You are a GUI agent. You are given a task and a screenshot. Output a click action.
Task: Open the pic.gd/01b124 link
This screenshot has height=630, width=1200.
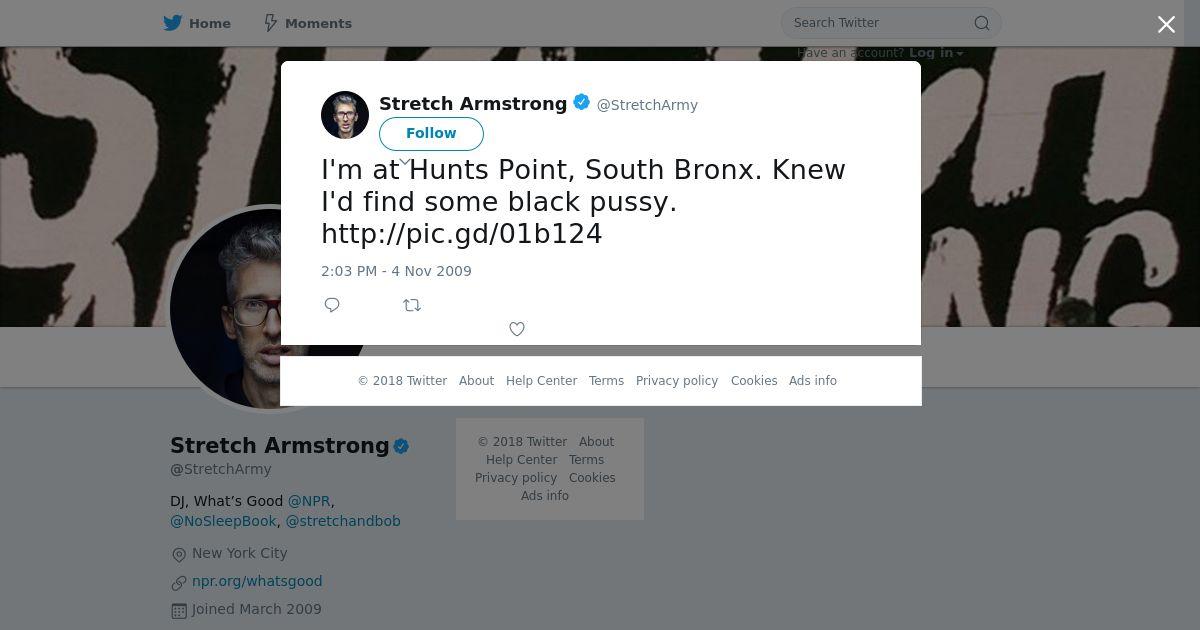click(x=462, y=234)
